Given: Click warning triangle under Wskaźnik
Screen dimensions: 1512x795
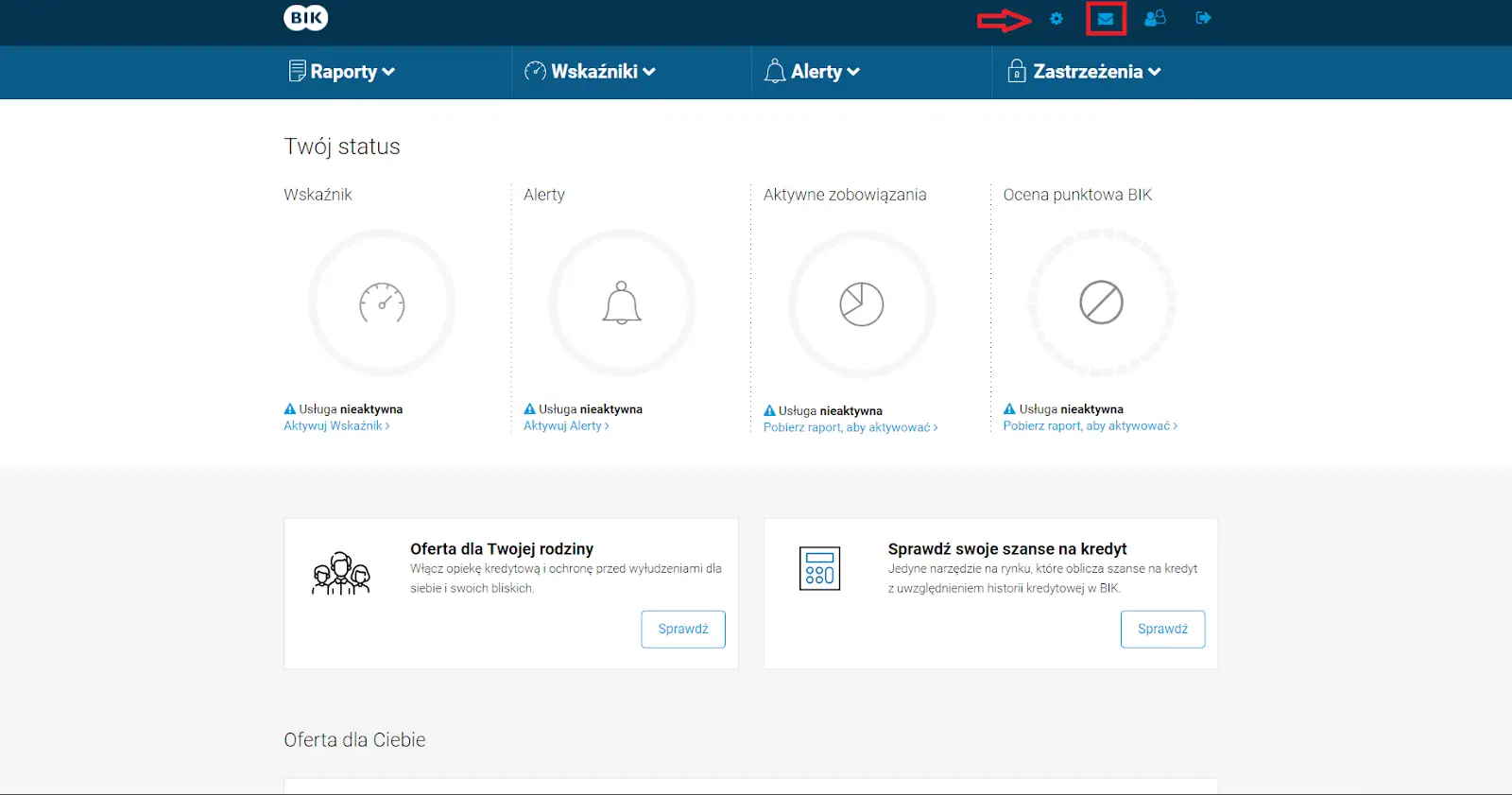Looking at the screenshot, I should (x=290, y=409).
